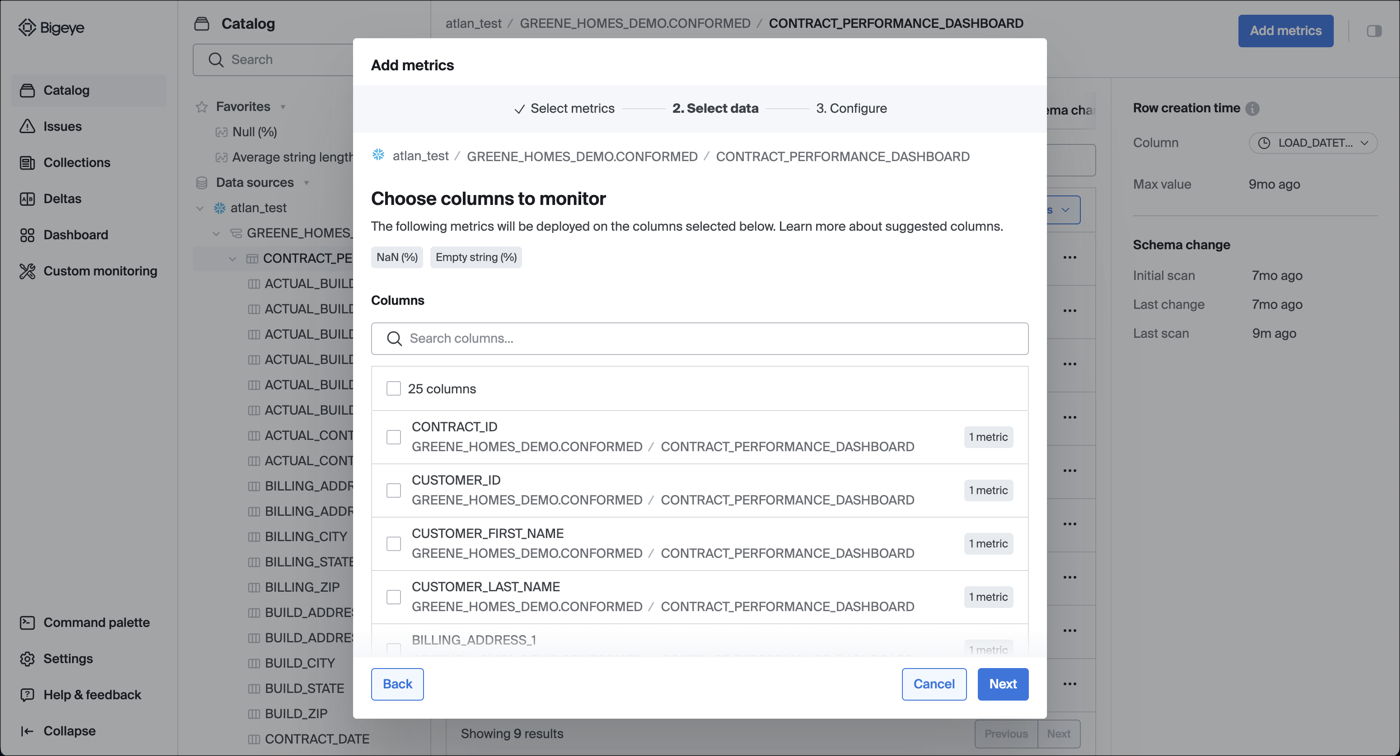Select all 25 columns checkbox
This screenshot has height=756, width=1400.
[x=394, y=388]
